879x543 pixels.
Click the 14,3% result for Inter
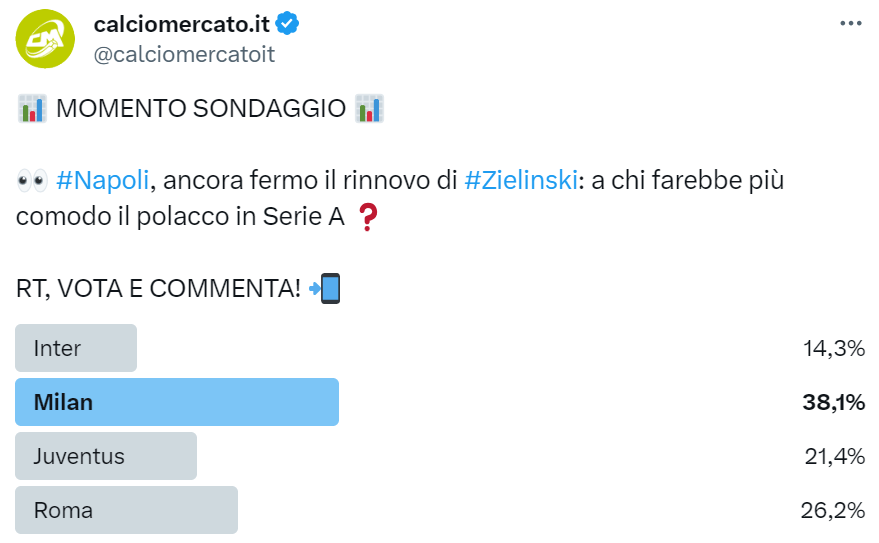834,348
